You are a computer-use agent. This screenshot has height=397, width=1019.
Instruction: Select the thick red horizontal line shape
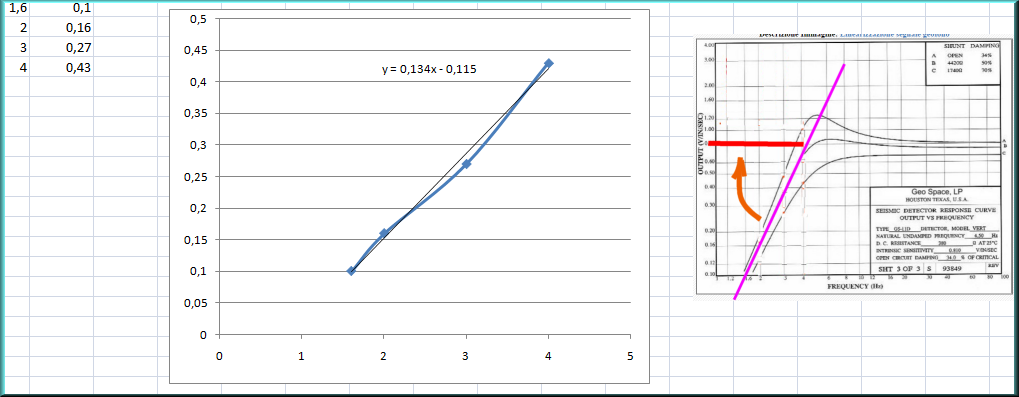click(756, 144)
